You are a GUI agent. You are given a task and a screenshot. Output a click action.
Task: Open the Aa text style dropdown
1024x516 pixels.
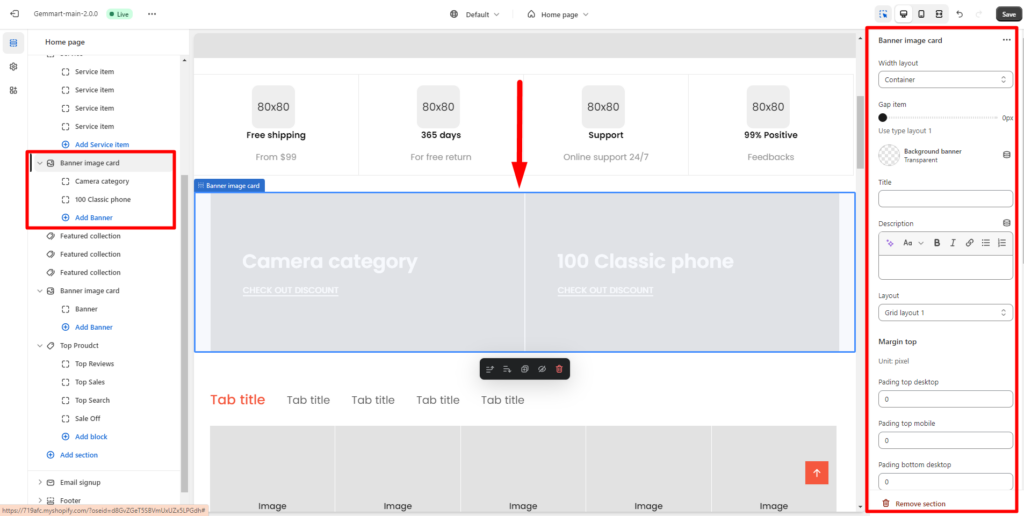click(913, 242)
